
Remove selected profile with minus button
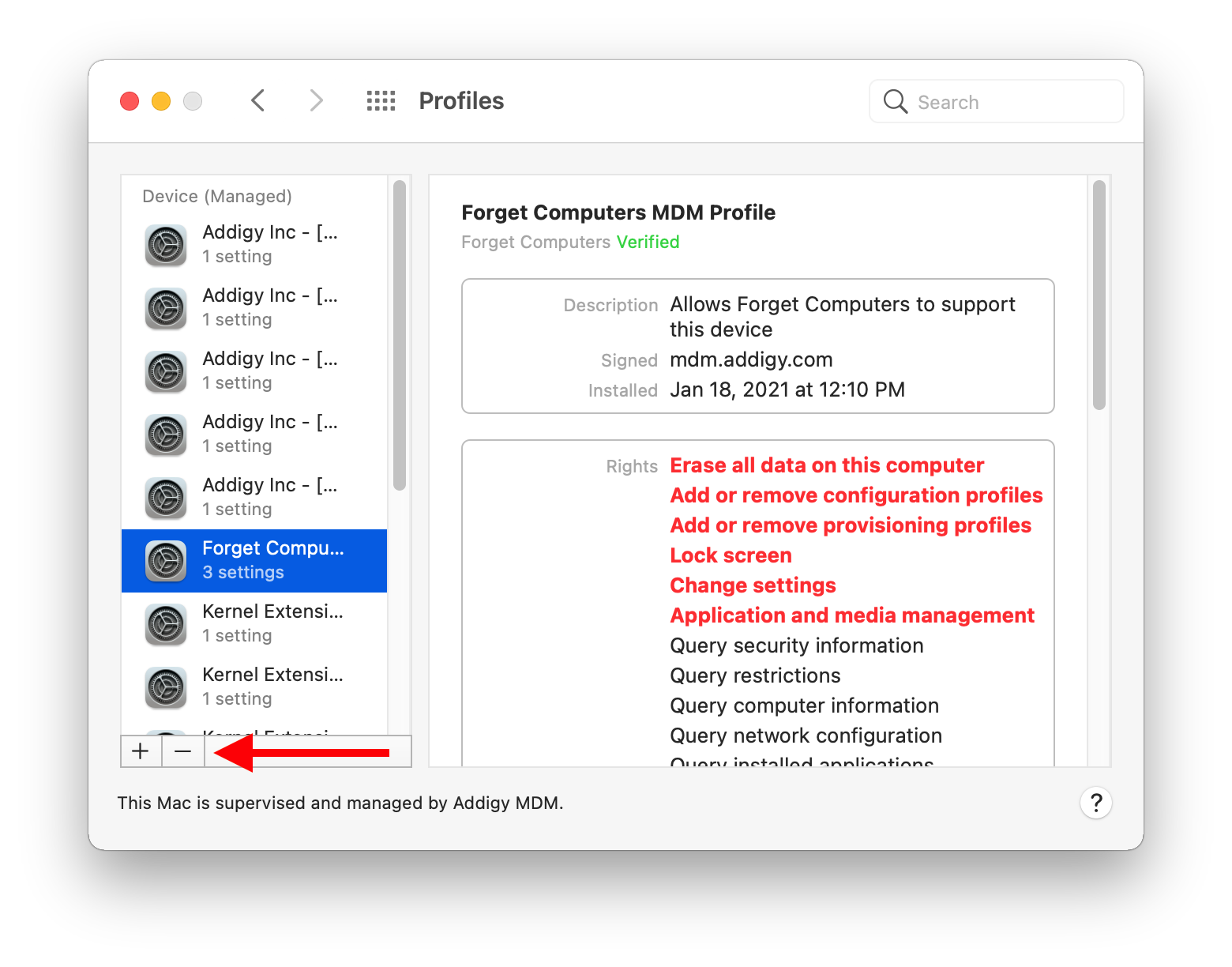coord(183,751)
